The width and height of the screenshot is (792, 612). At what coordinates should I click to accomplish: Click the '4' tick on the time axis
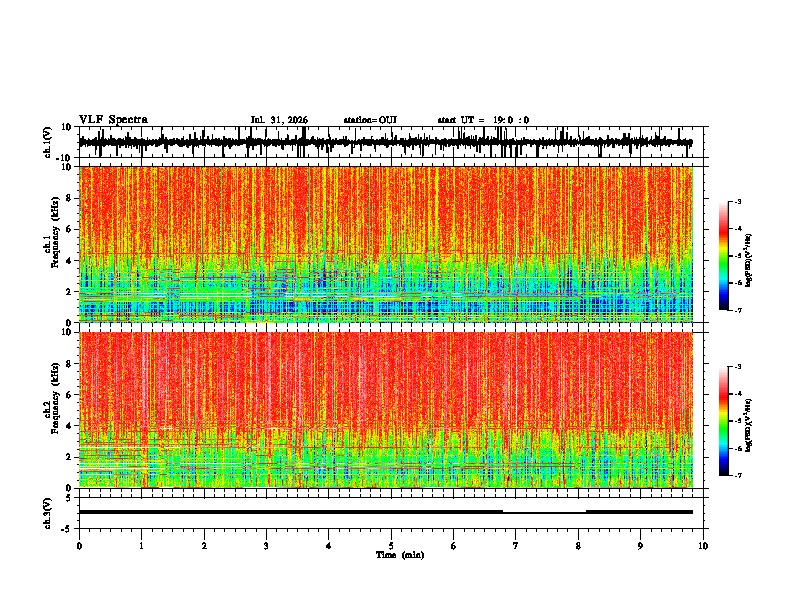[x=329, y=546]
